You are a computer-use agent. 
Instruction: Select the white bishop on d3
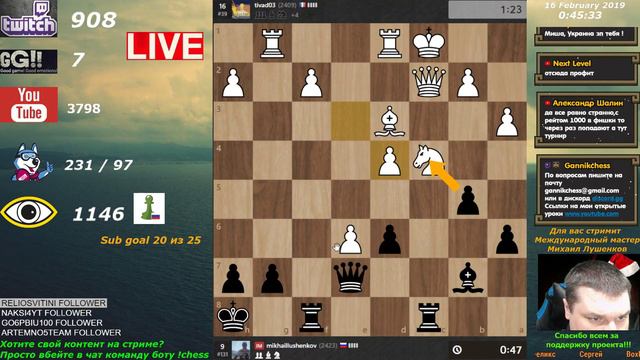pyautogui.click(x=389, y=121)
